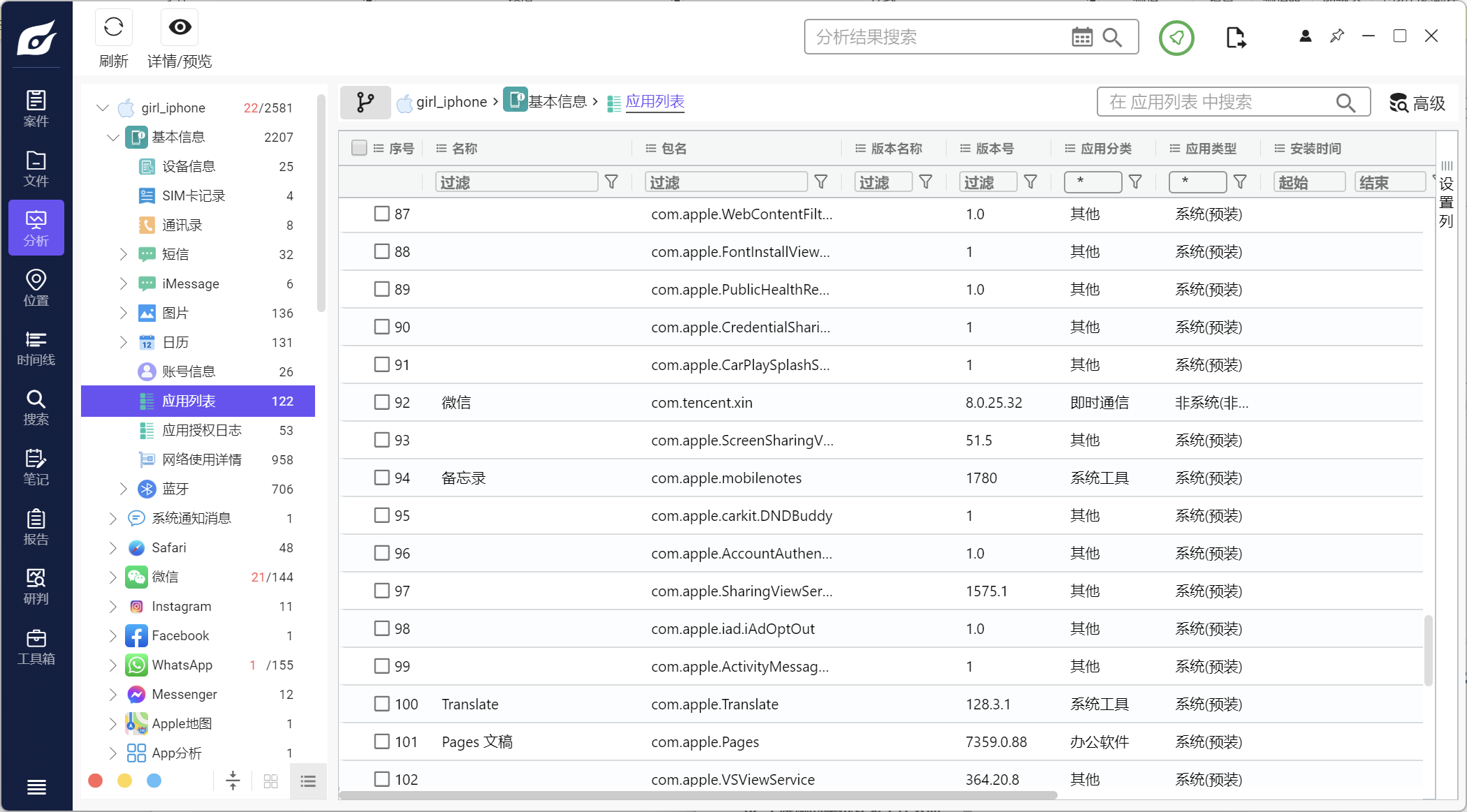Select the blue tag color dot
This screenshot has height=812, width=1467.
coord(154,781)
